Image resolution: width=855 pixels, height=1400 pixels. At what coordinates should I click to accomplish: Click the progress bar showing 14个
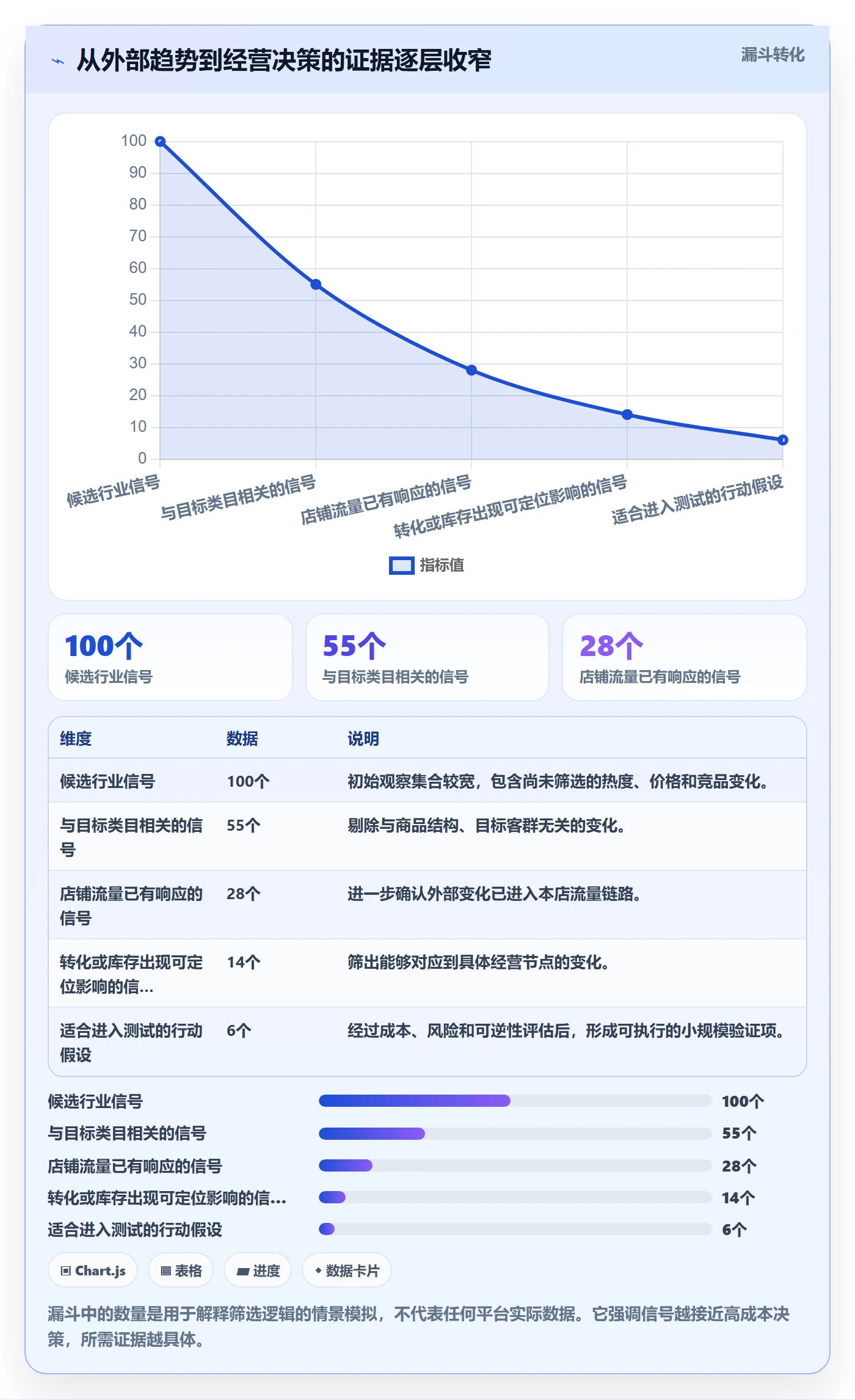tap(515, 1197)
